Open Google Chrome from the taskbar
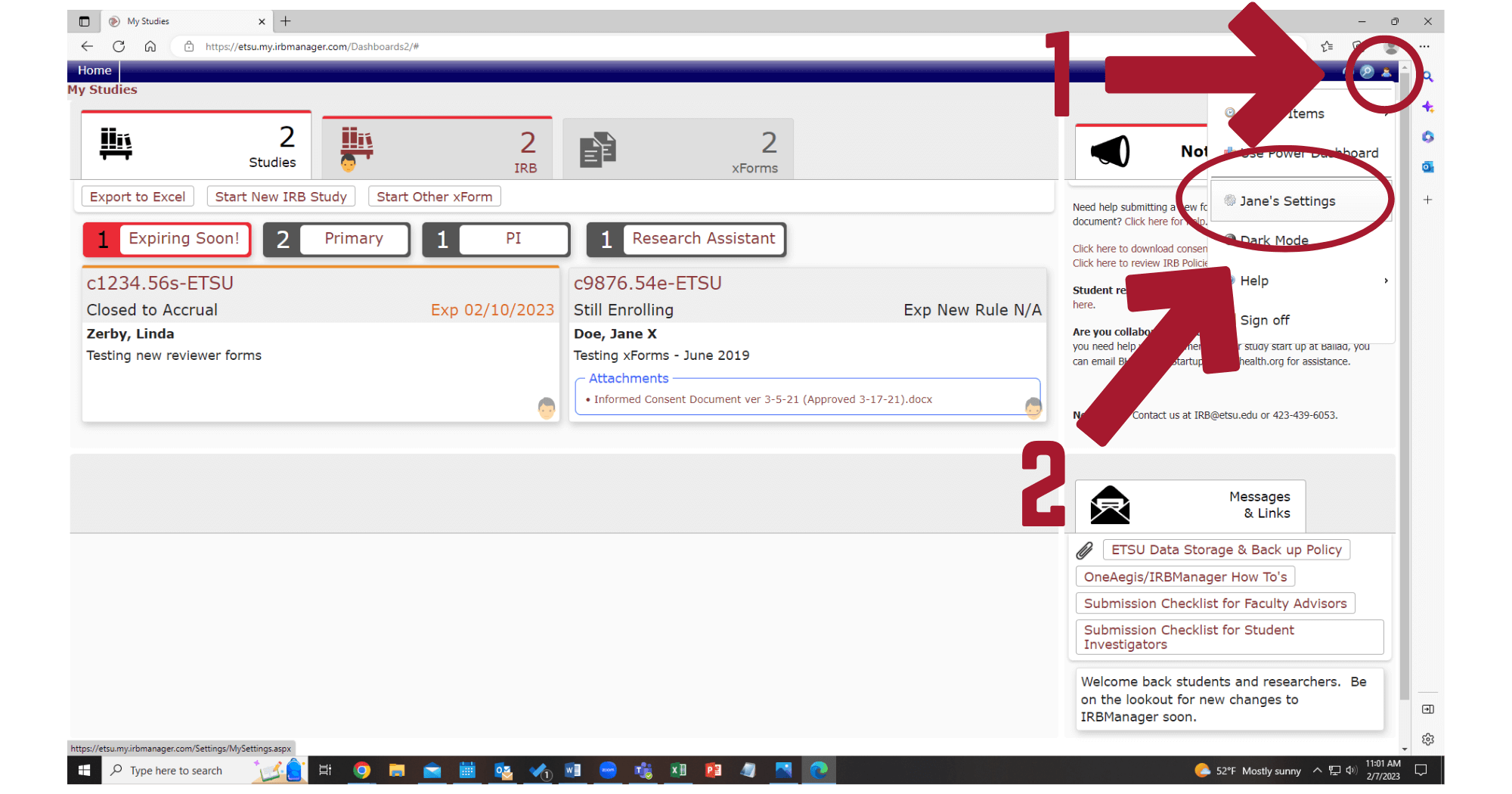 click(361, 770)
